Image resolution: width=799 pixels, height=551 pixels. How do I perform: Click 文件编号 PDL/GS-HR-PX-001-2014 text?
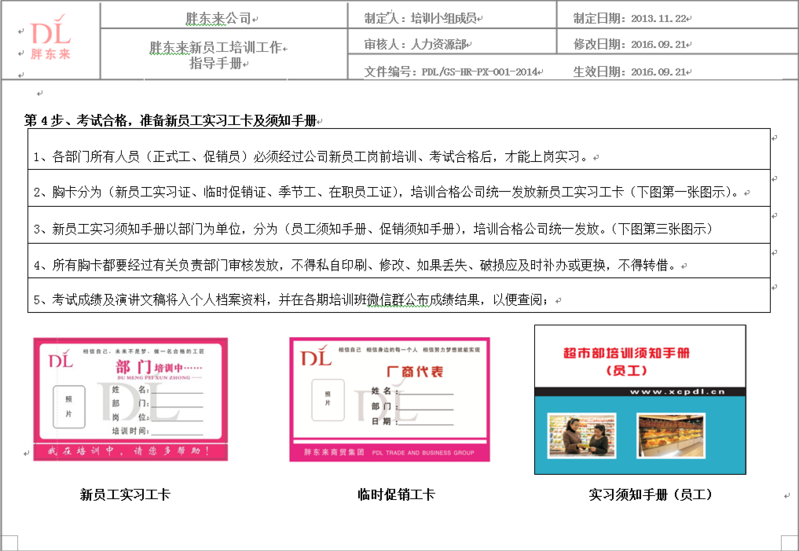click(x=450, y=71)
